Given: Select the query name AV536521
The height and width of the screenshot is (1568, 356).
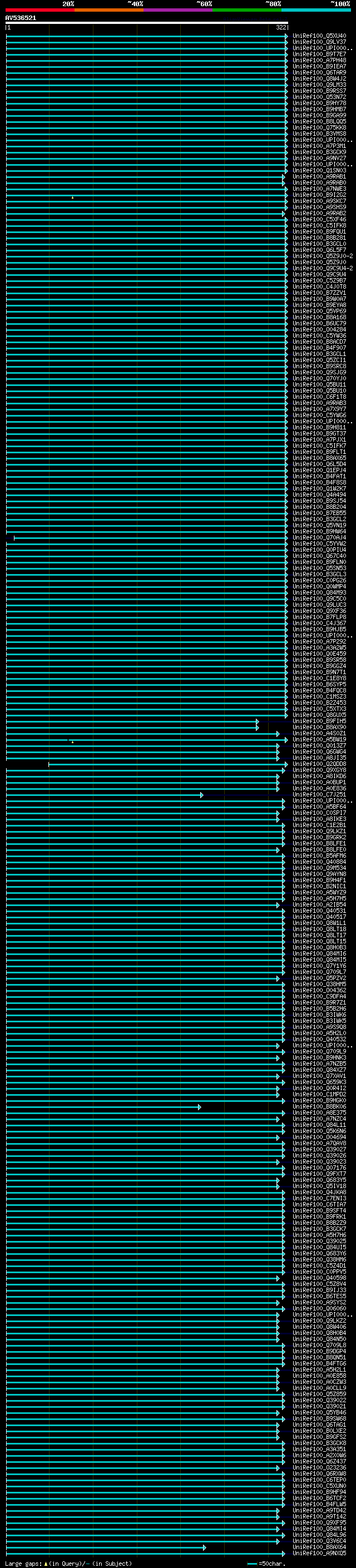Looking at the screenshot, I should coord(21,18).
